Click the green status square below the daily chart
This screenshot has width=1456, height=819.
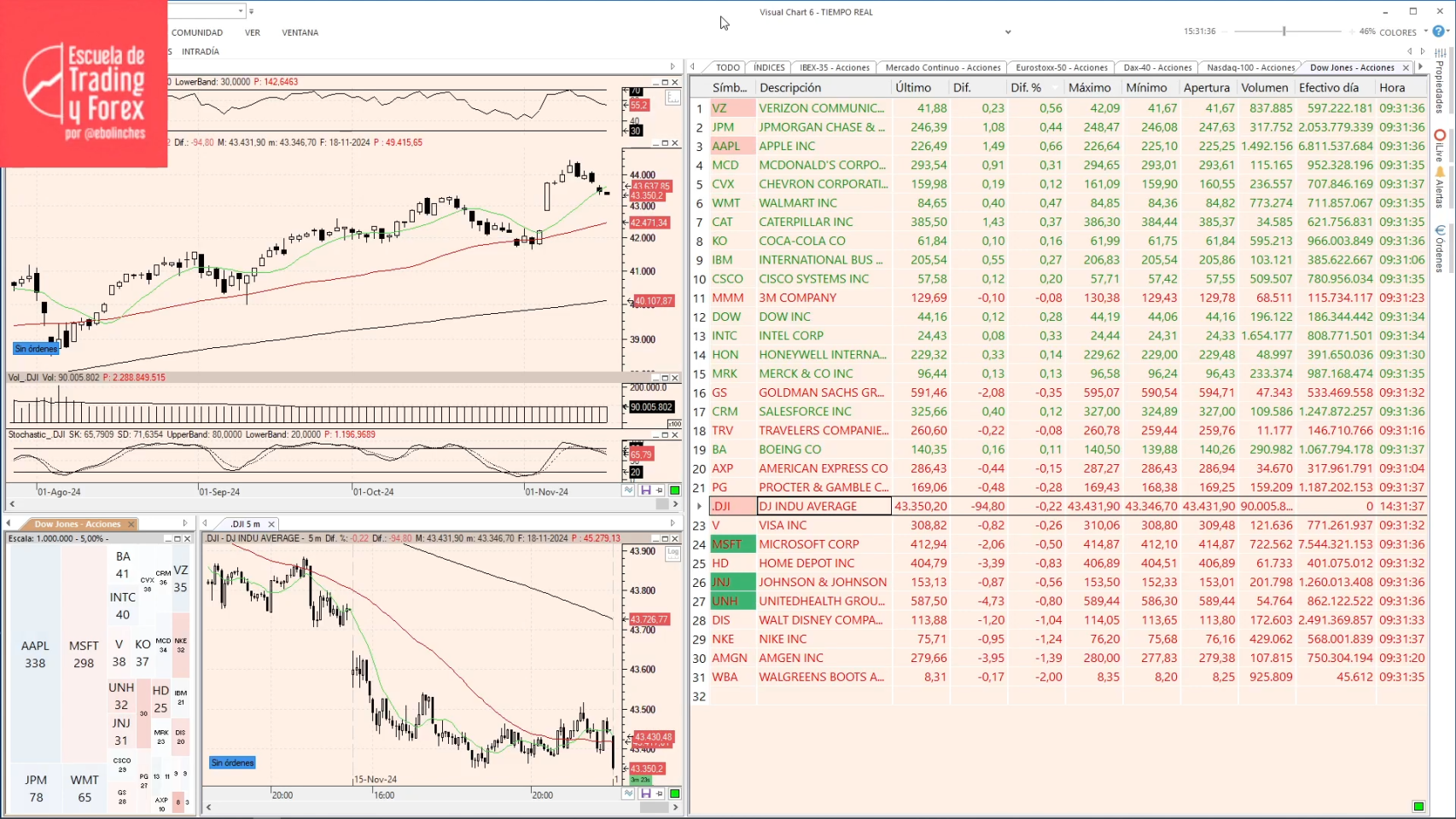675,491
